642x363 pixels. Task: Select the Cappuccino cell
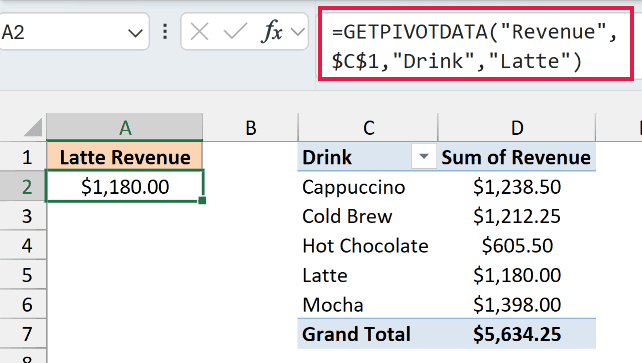coord(368,187)
